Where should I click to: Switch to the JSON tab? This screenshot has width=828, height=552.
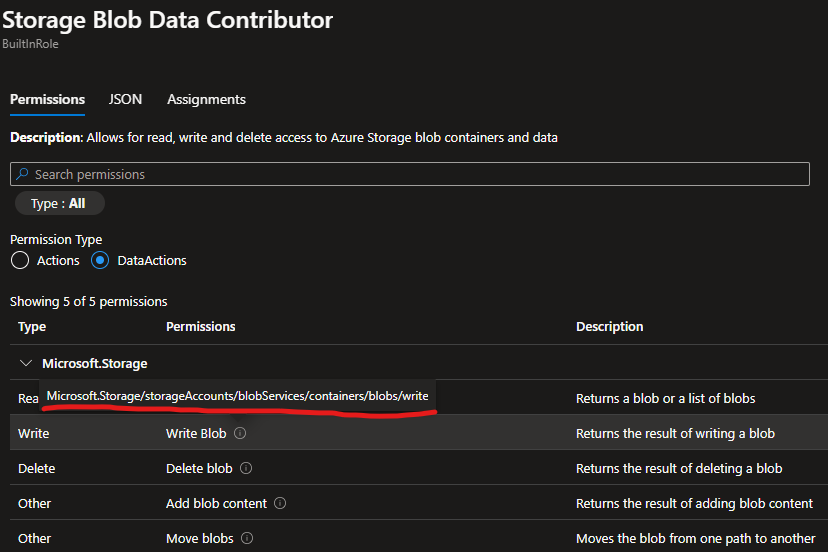[125, 99]
